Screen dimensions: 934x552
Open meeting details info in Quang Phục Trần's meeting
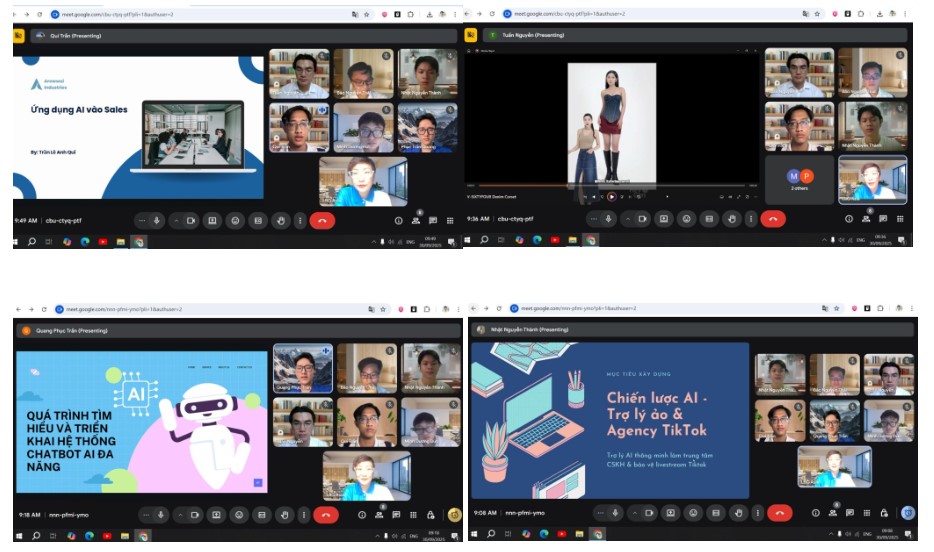click(362, 515)
